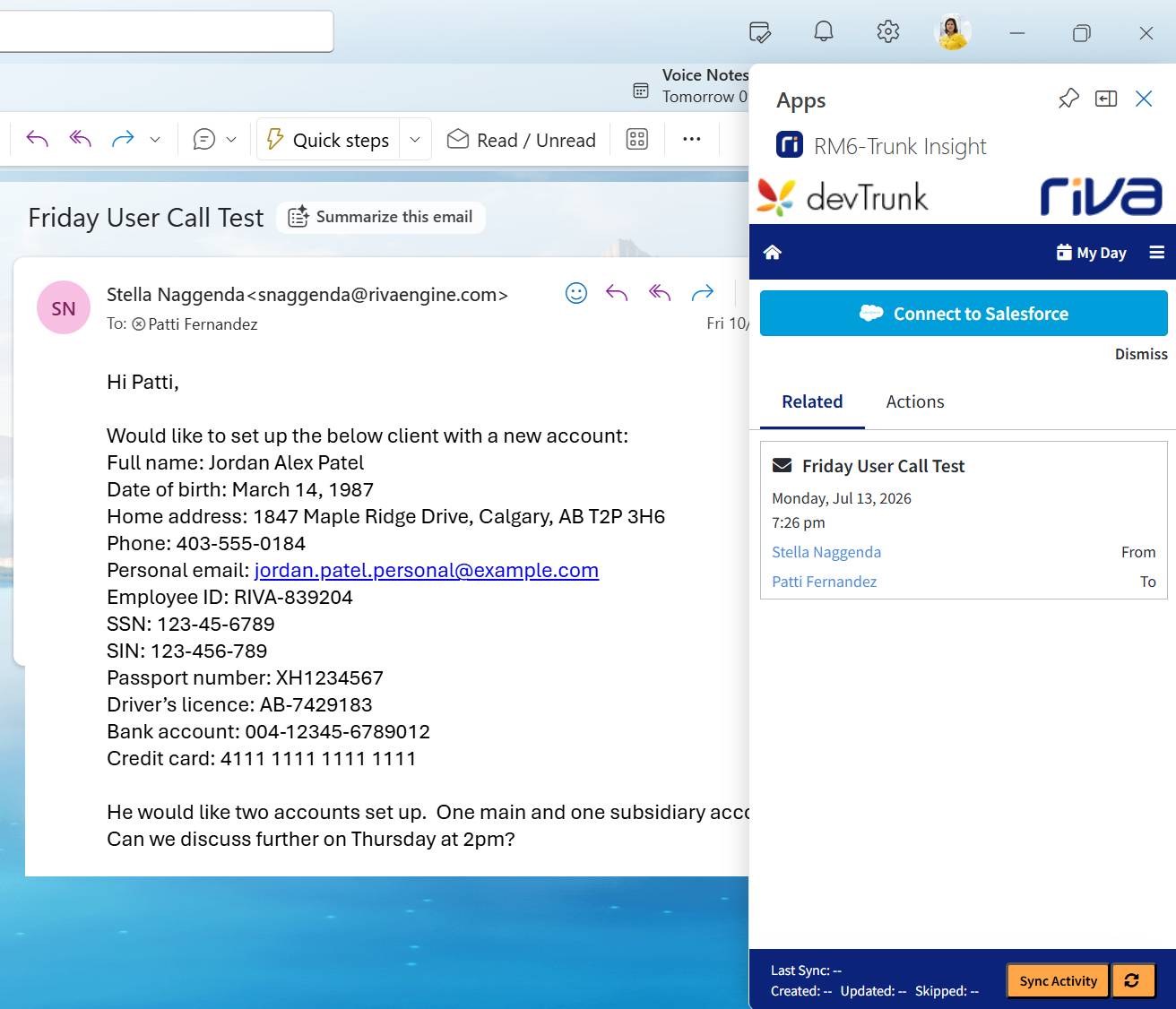This screenshot has height=1009, width=1176.
Task: Open the jordan.patel.personal@example.com link
Action: pos(427,570)
